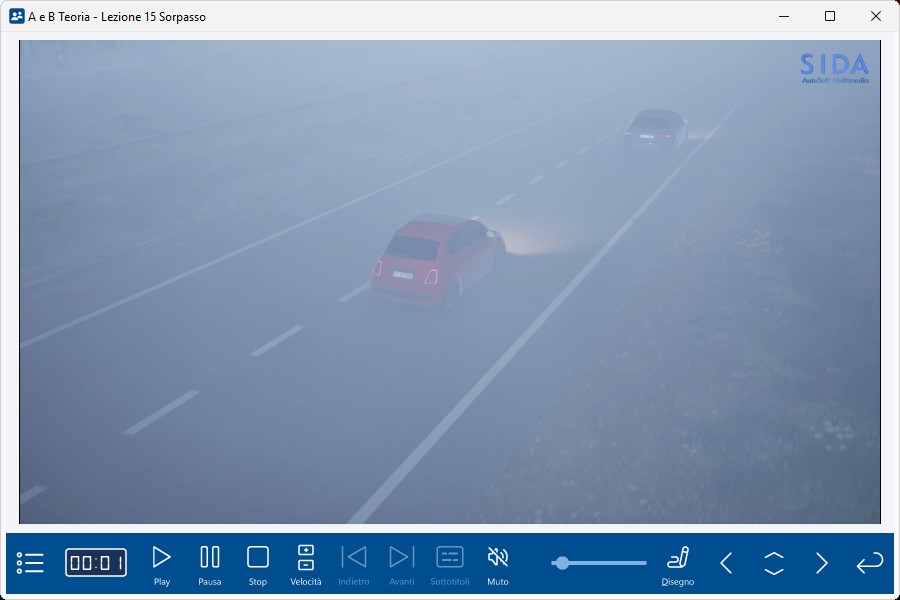Stop the video playback

(258, 563)
